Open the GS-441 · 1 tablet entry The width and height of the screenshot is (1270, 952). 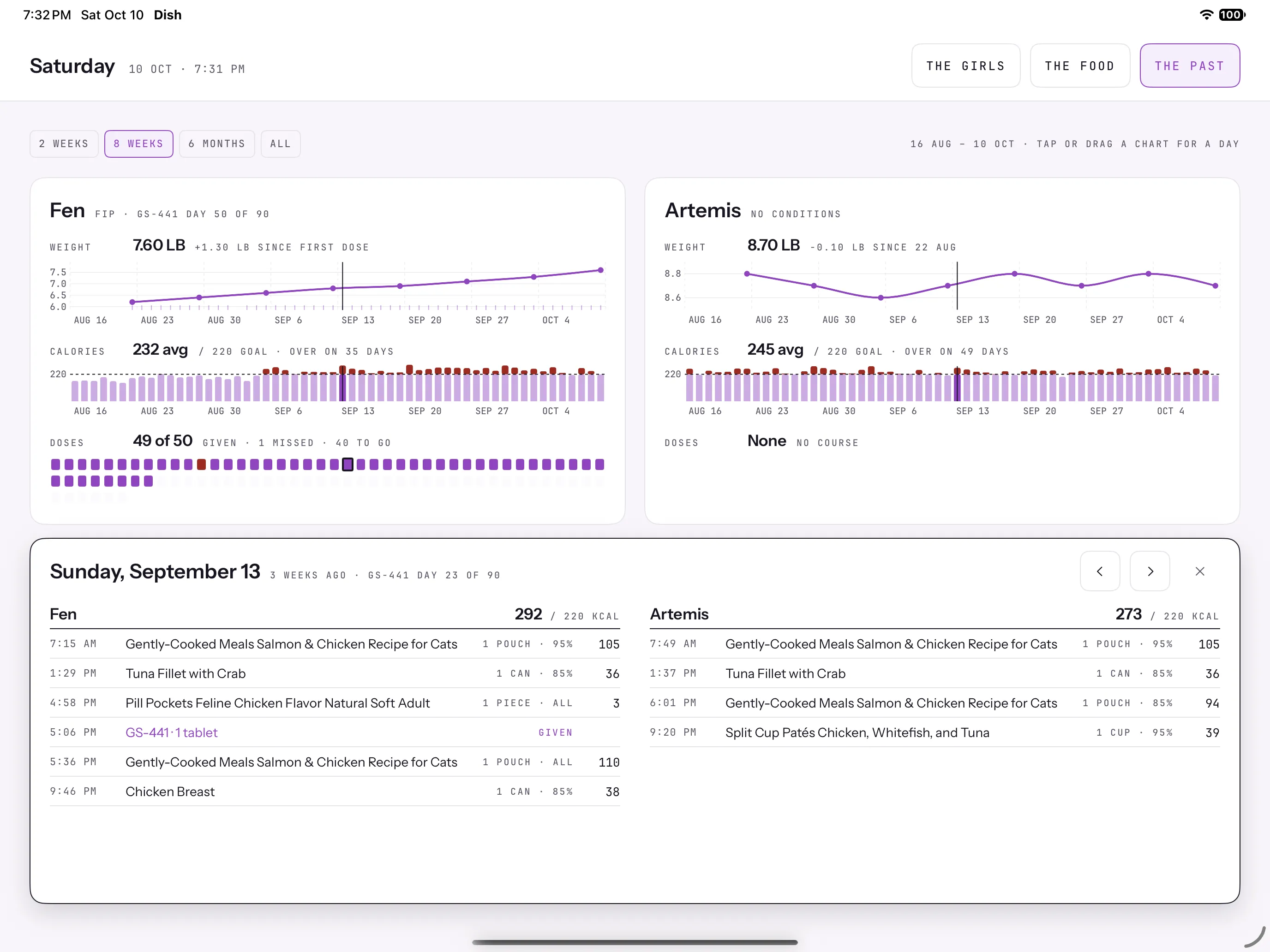coord(171,732)
